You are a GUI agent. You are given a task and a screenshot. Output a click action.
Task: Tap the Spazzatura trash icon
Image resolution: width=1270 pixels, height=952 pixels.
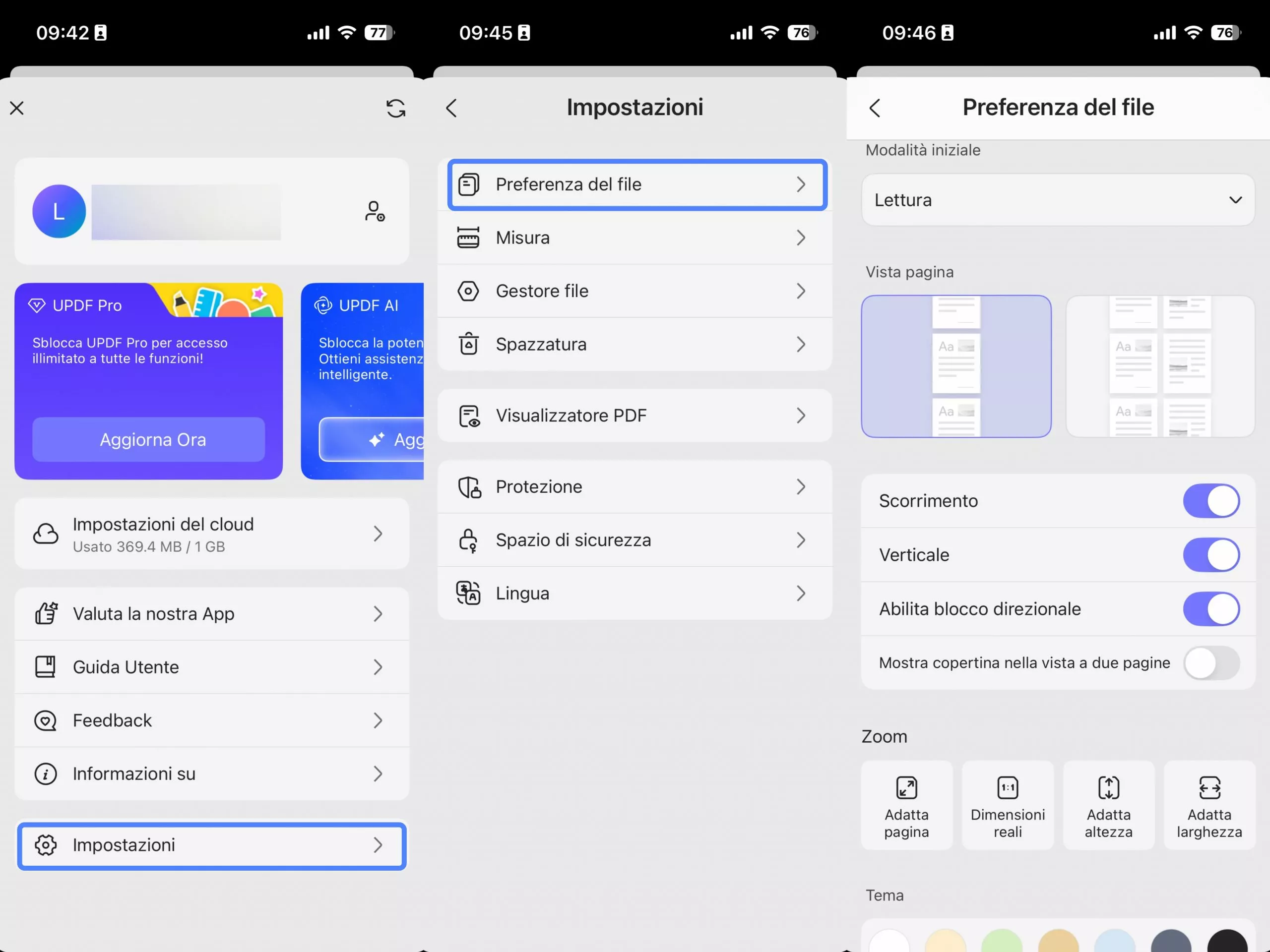tap(468, 344)
